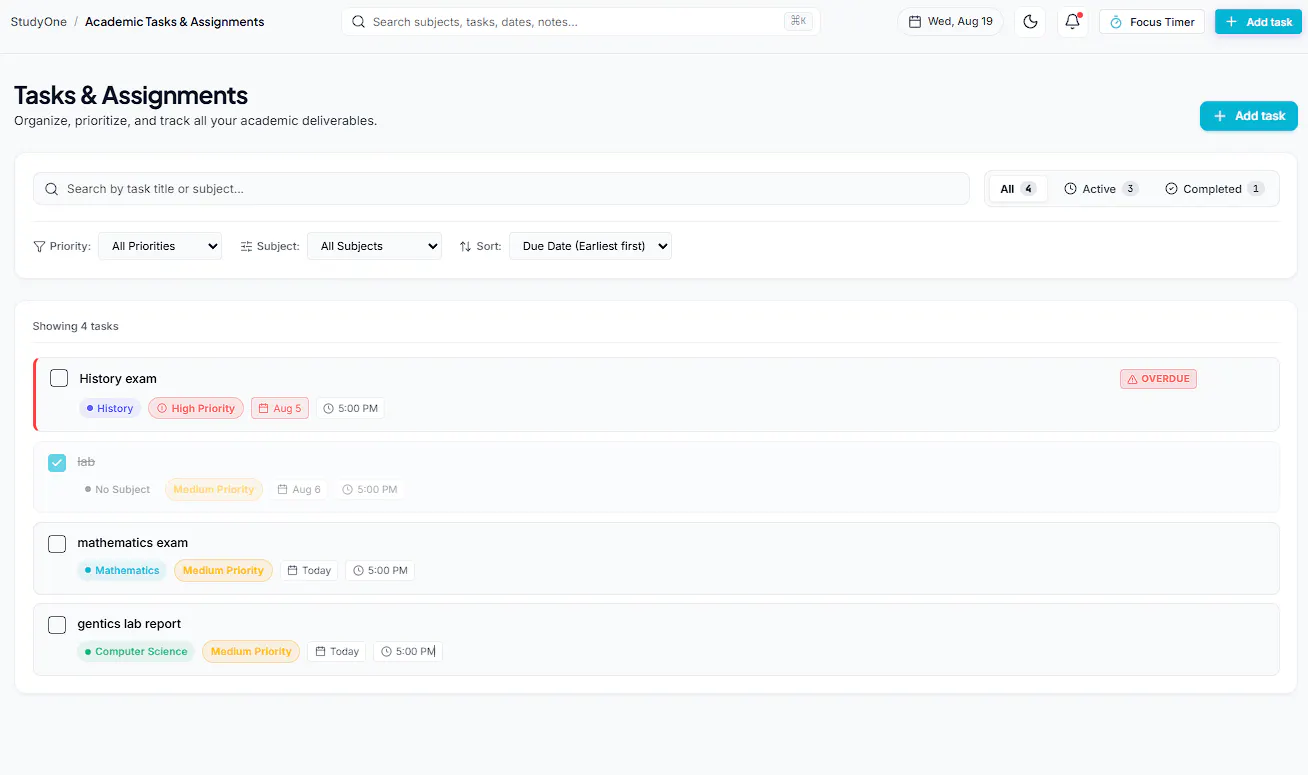Open the Due Date sort dropdown
Screen dimensions: 1308x775
(x=590, y=246)
